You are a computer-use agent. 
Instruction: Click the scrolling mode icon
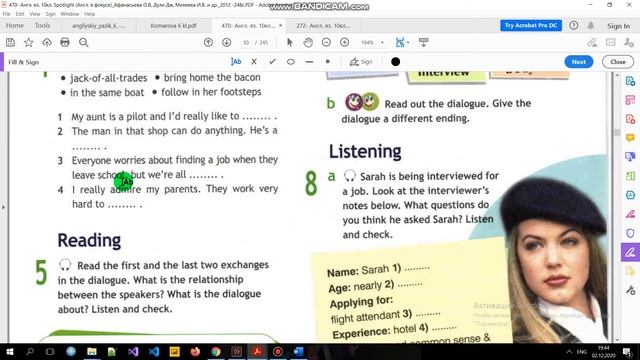424,42
